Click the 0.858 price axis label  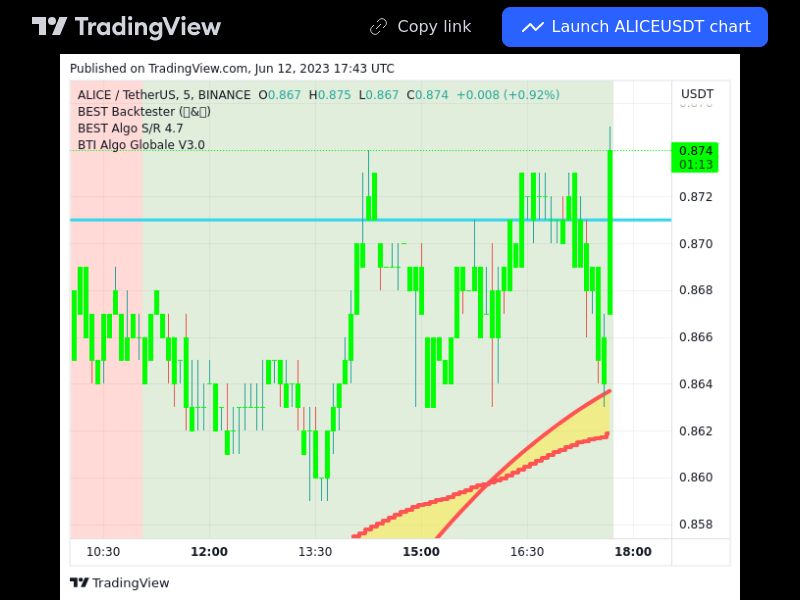click(x=695, y=524)
